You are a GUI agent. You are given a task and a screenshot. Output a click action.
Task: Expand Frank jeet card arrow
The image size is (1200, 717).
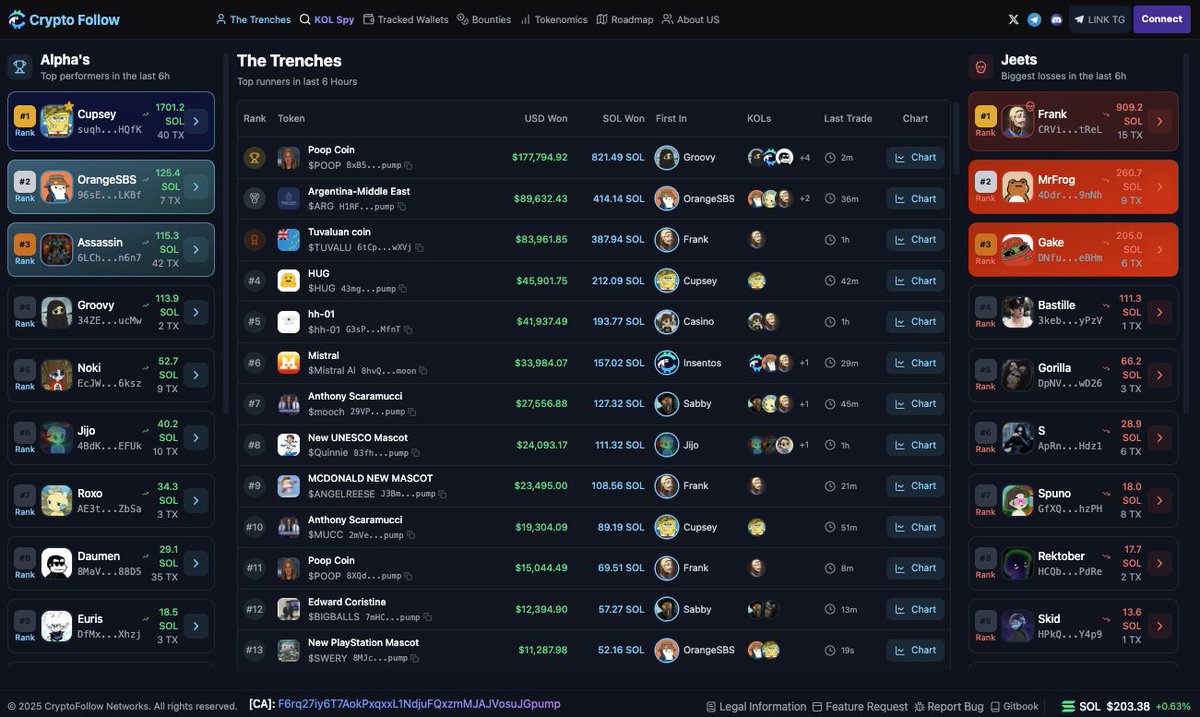pyautogui.click(x=1160, y=121)
